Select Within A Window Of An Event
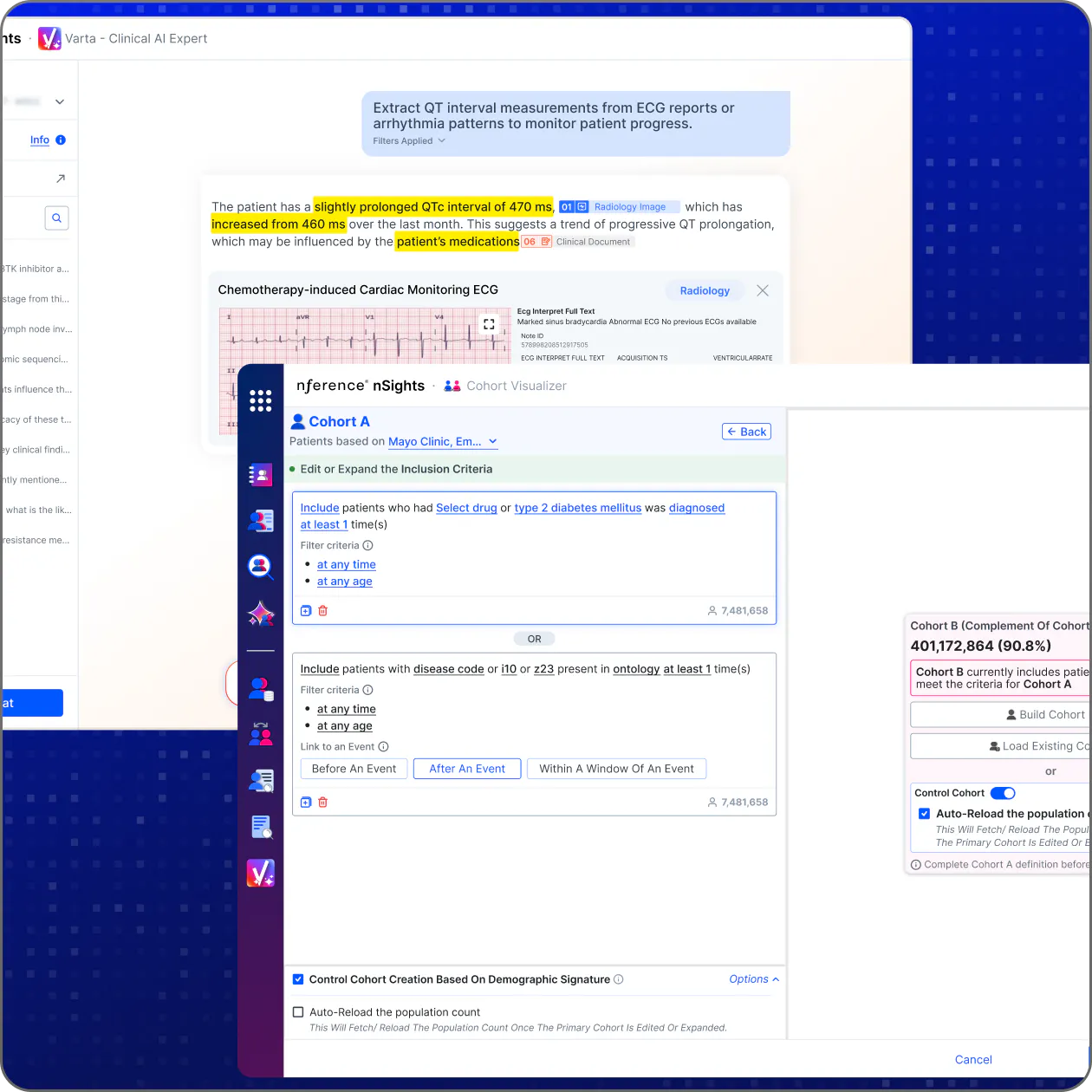This screenshot has height=1092, width=1092. click(616, 769)
